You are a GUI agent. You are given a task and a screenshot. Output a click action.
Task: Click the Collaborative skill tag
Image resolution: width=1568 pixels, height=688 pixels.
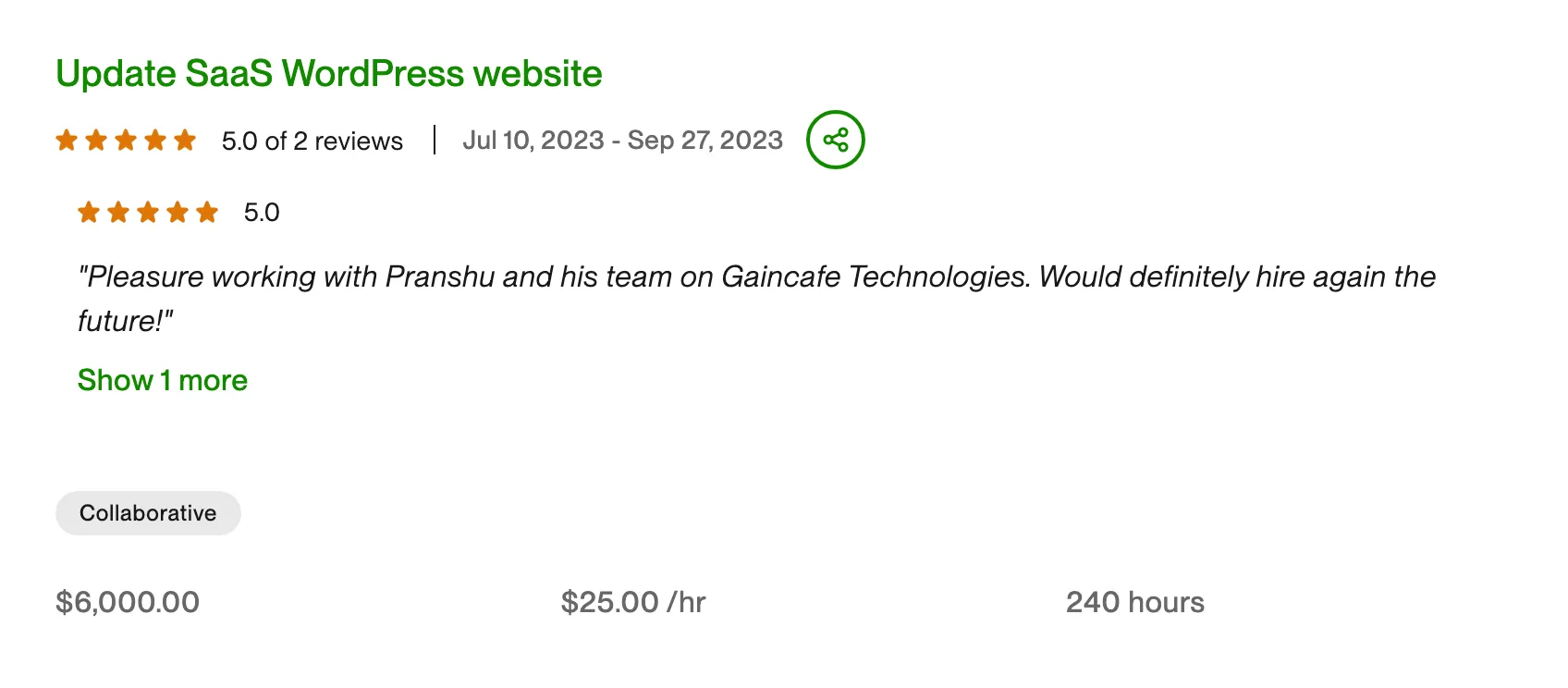(148, 513)
